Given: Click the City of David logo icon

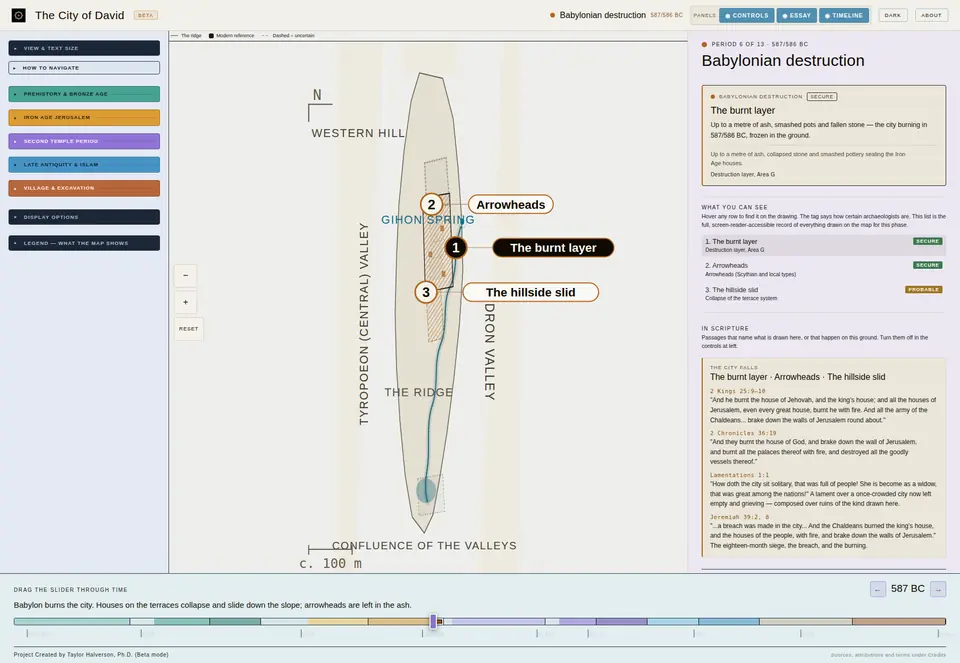Looking at the screenshot, I should point(18,15).
